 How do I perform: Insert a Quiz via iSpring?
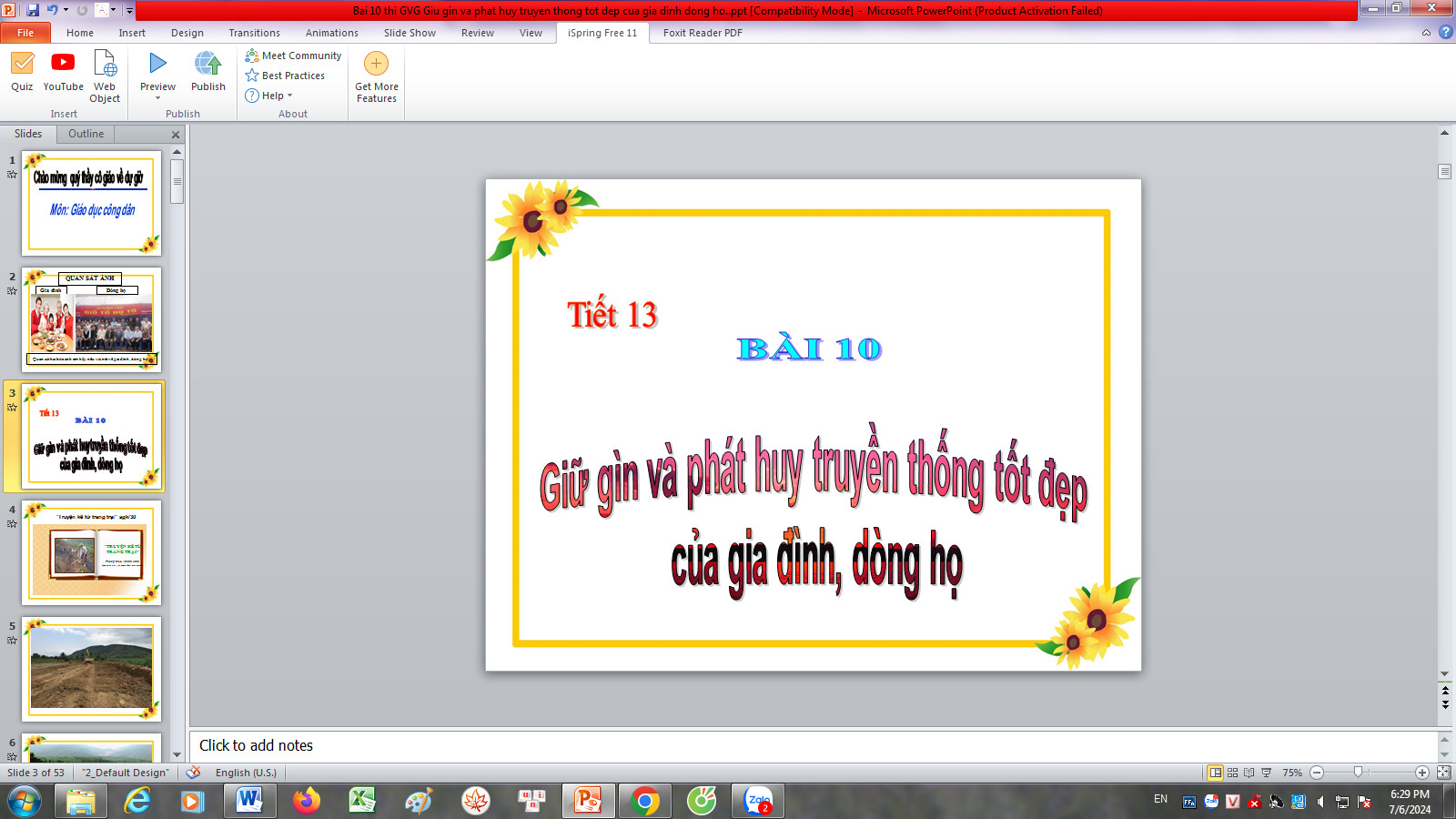(22, 72)
